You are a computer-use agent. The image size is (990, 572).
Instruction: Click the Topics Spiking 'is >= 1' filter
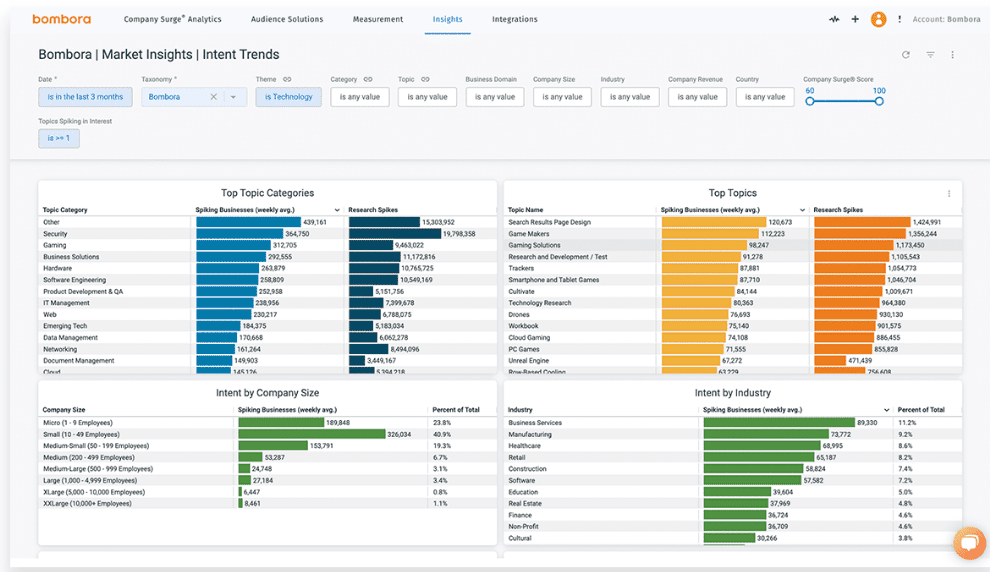tap(59, 138)
